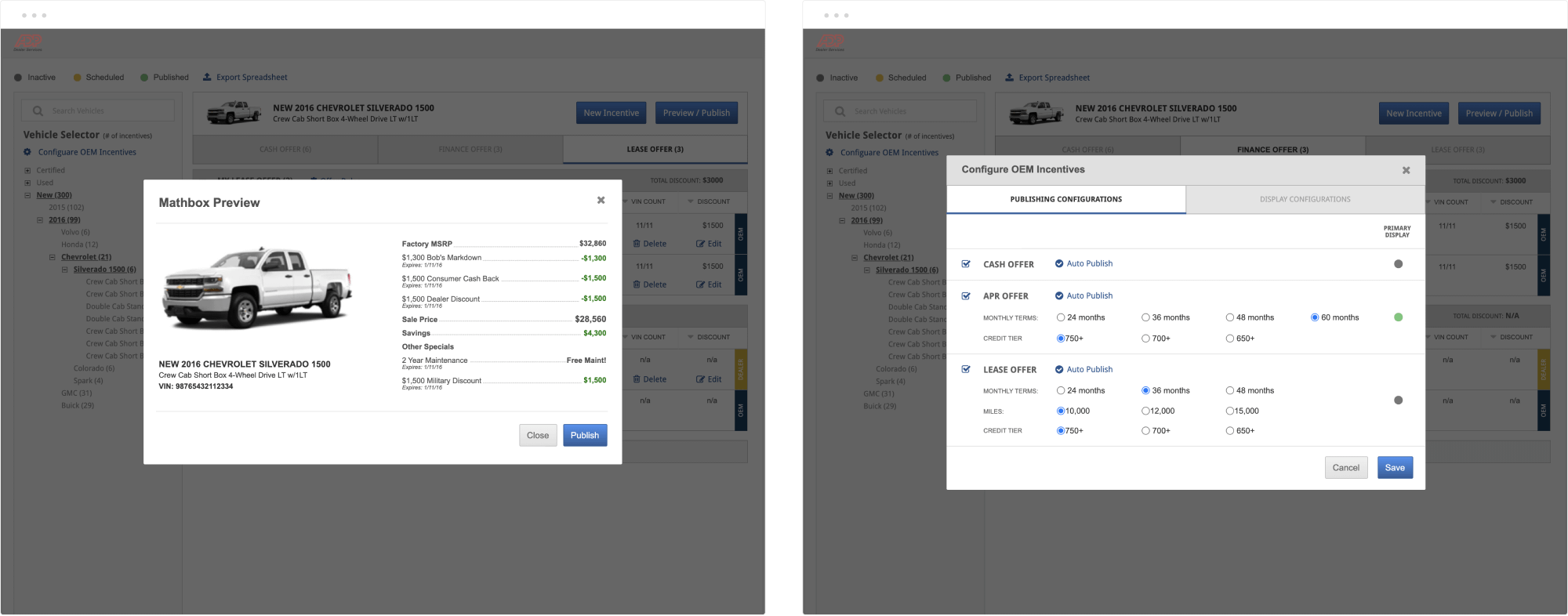Click Save in the Configure OEM Incentives dialog
Viewport: 1568px width, 616px height.
(x=1396, y=468)
